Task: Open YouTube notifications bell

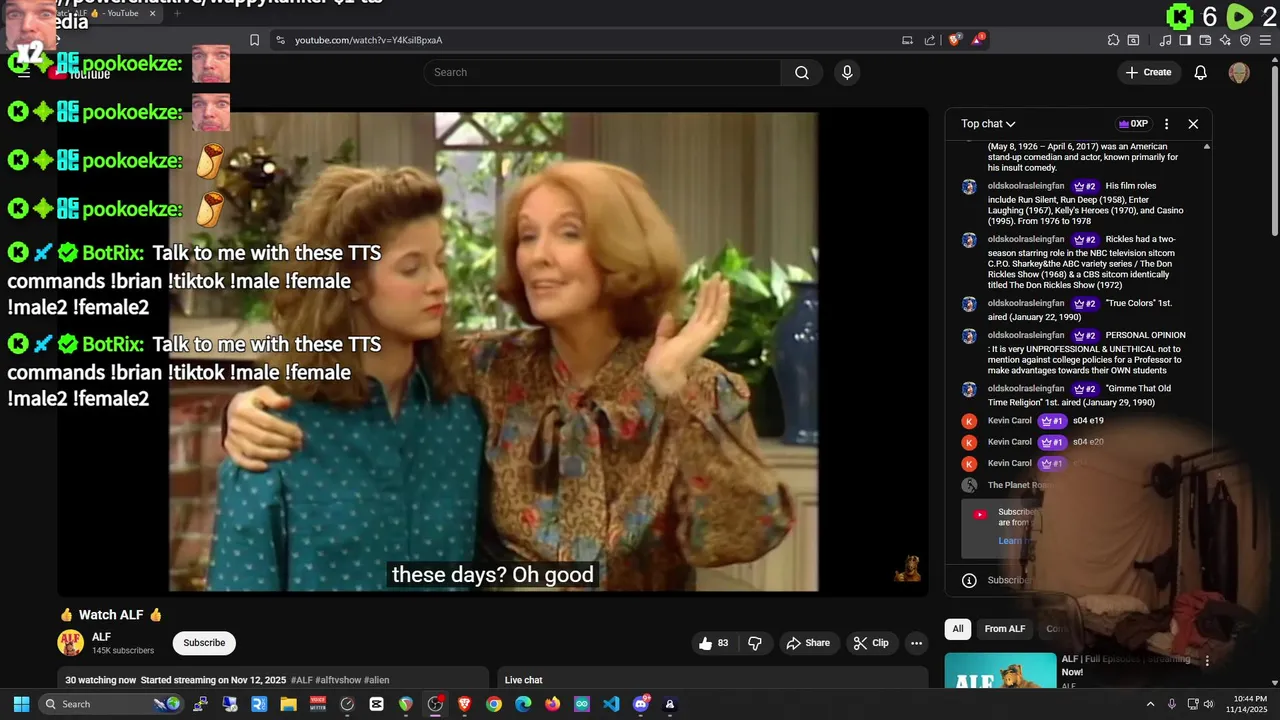Action: point(1201,72)
